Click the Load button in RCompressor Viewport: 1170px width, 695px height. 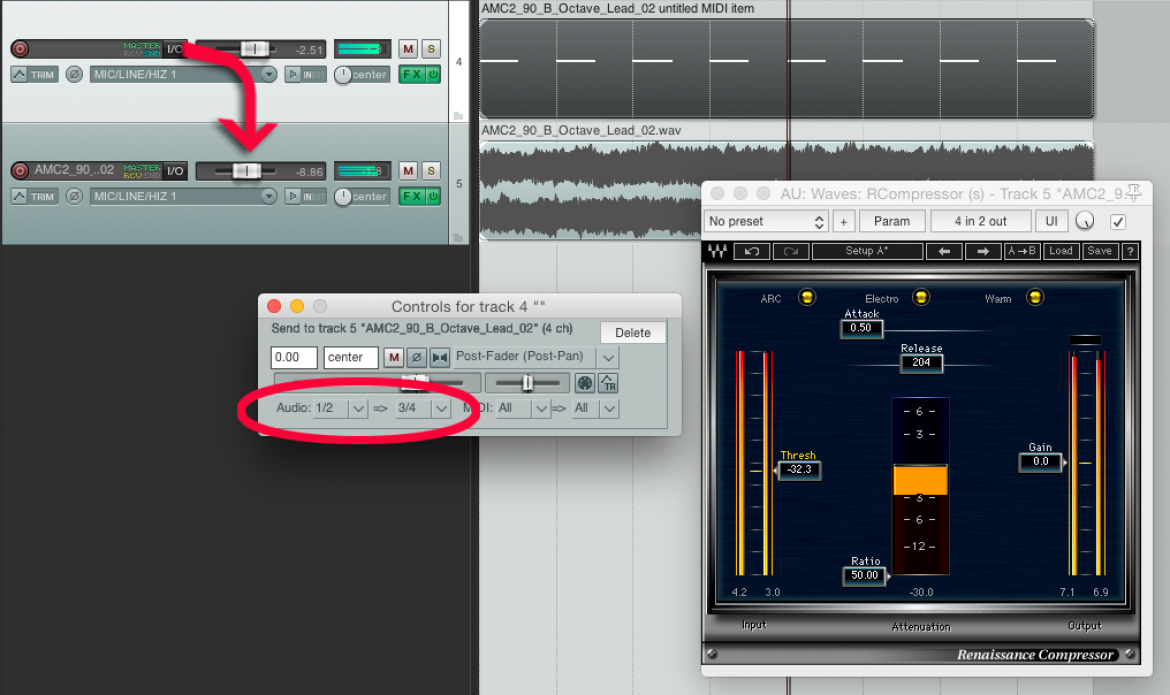click(1060, 252)
